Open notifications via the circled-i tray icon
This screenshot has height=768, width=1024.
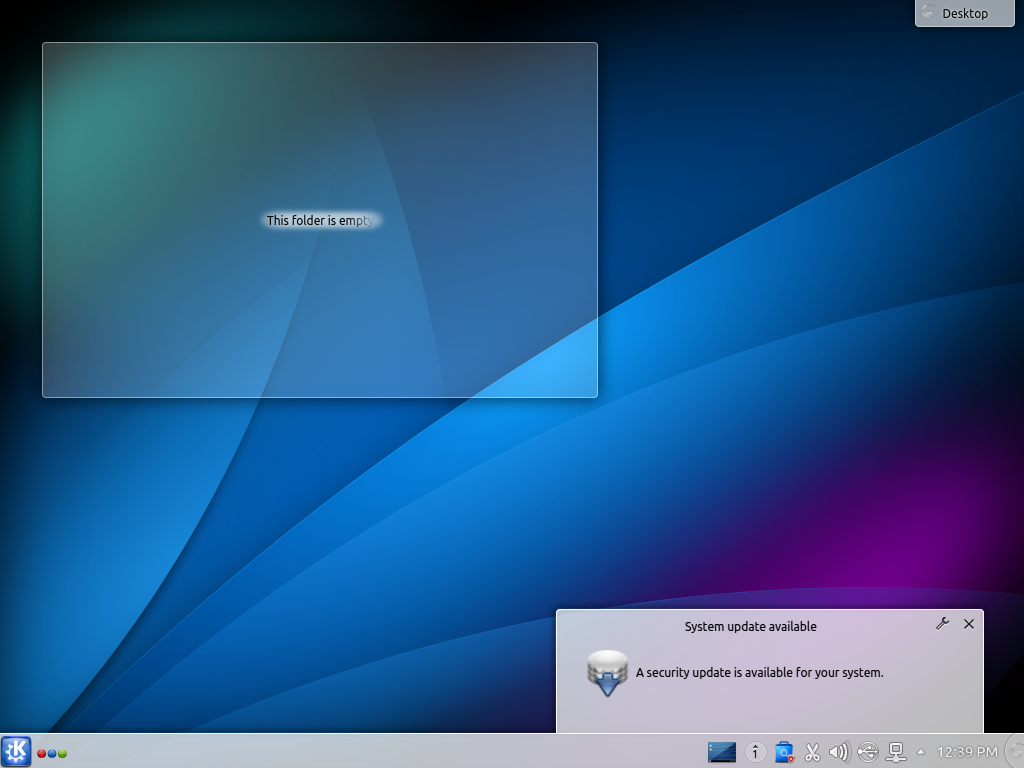point(755,752)
